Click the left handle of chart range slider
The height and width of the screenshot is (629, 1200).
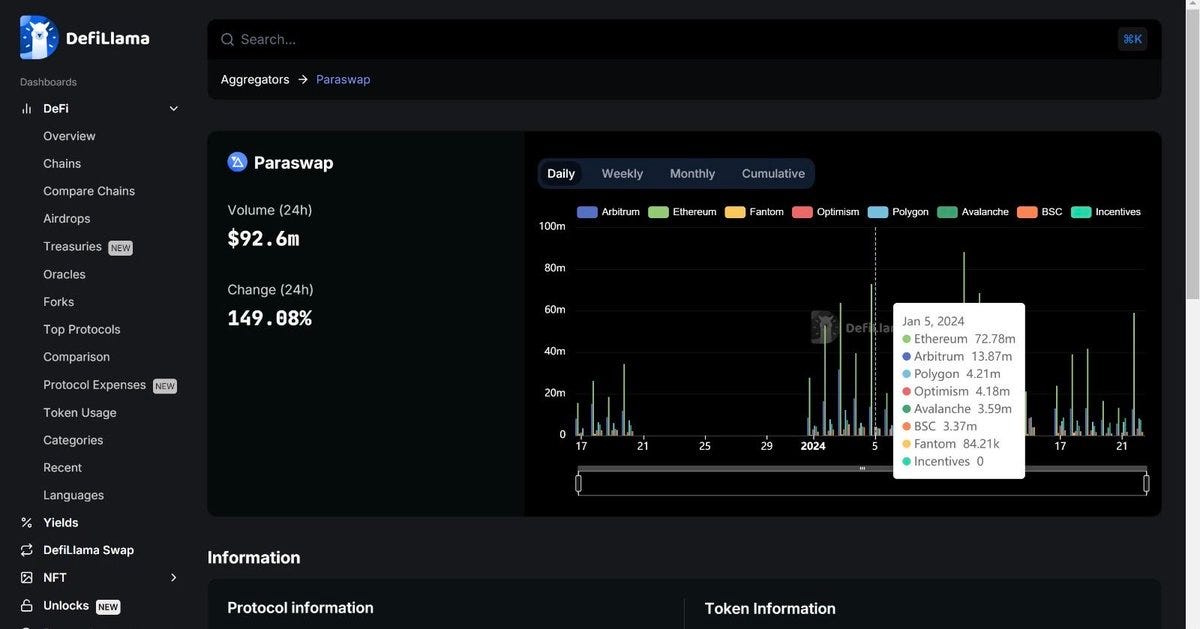click(578, 484)
